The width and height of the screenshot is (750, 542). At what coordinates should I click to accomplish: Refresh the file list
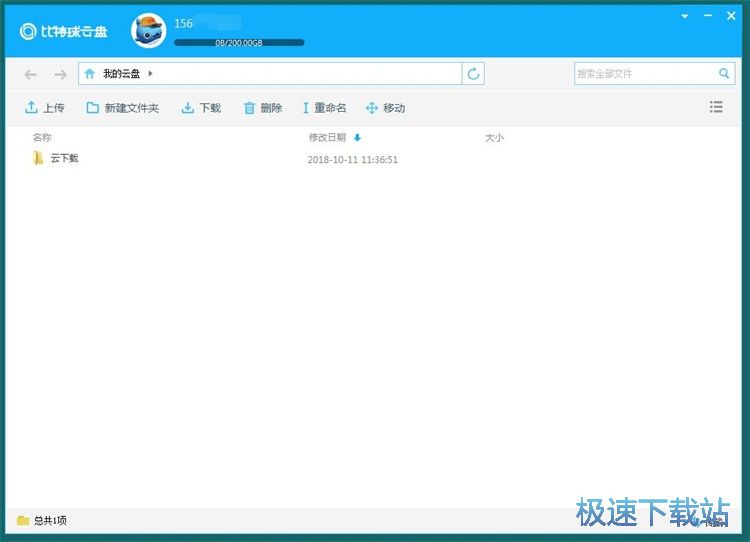pos(474,74)
